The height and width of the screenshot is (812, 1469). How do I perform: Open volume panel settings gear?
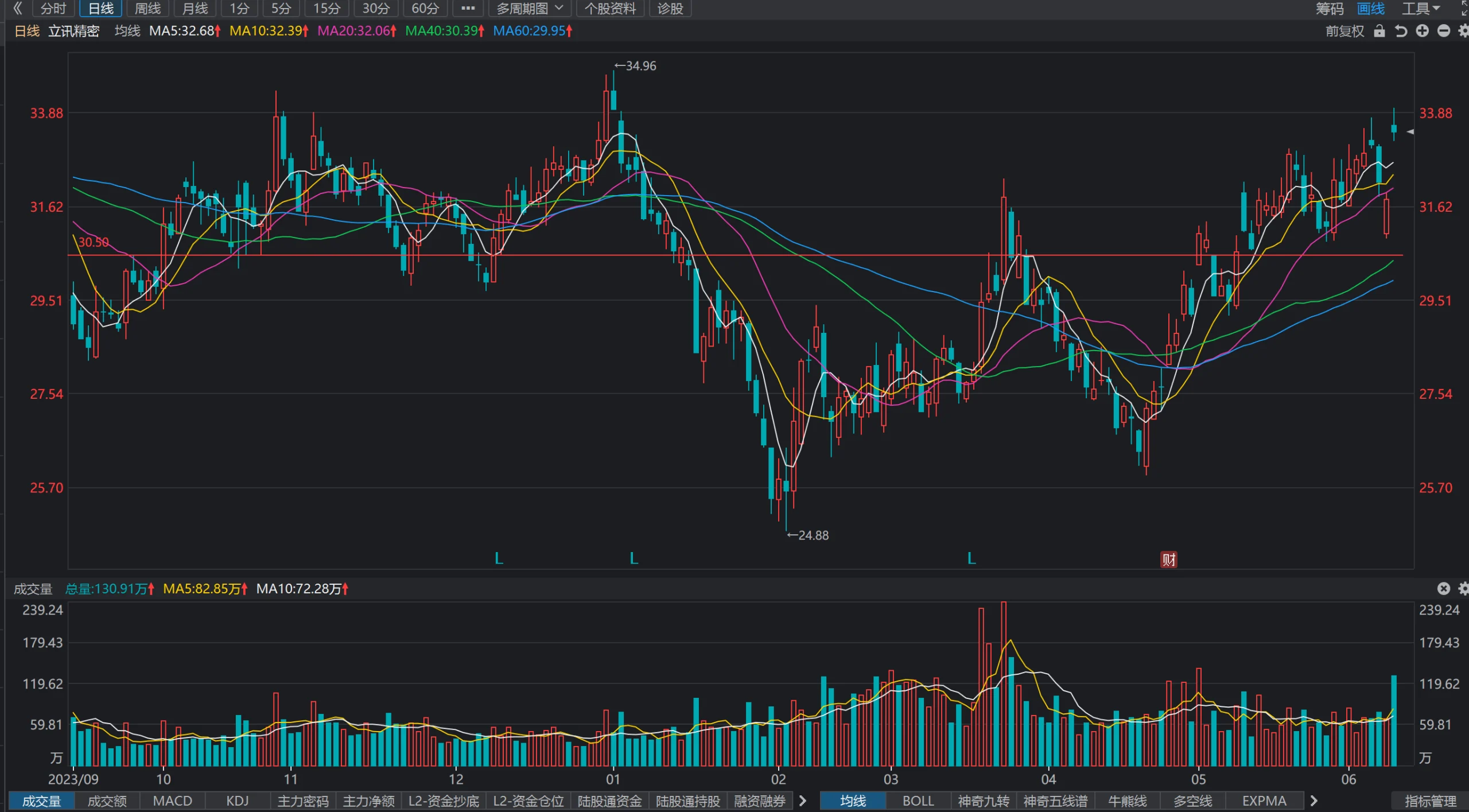[x=1463, y=588]
